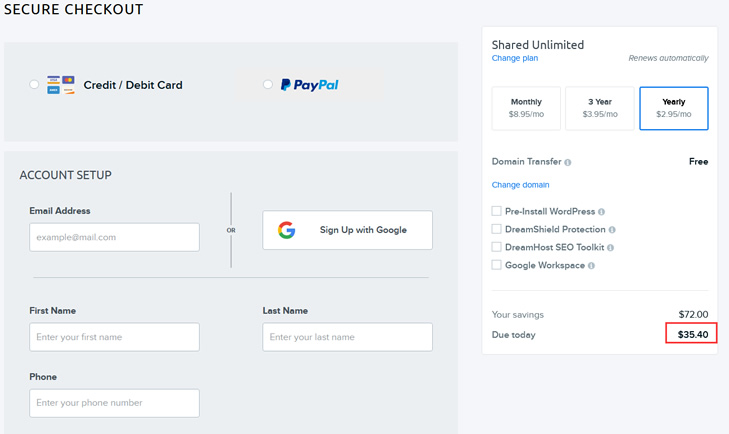Click the Google logo icon
Screen dimensions: 729x434
coord(286,230)
